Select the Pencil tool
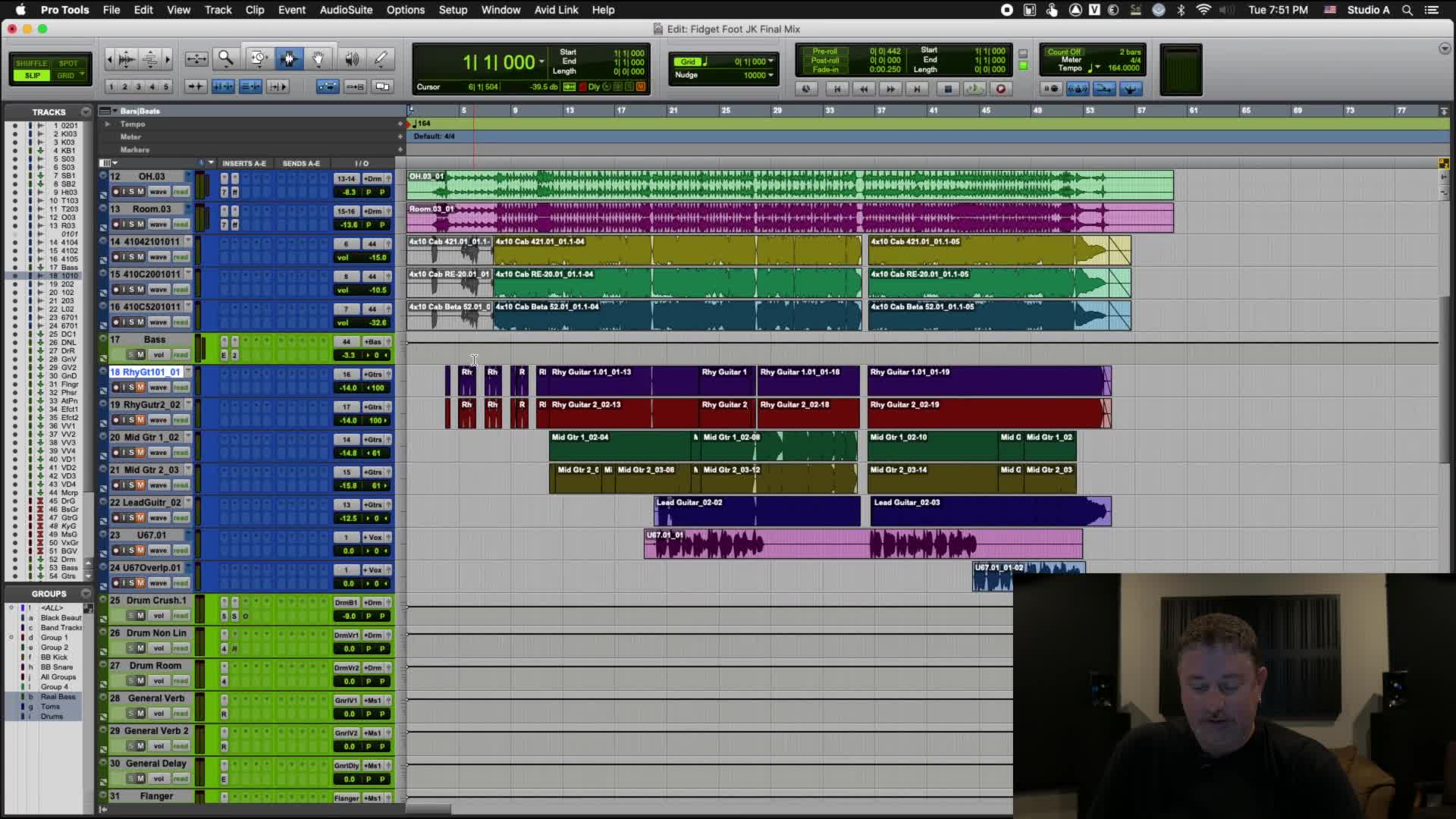 [381, 58]
